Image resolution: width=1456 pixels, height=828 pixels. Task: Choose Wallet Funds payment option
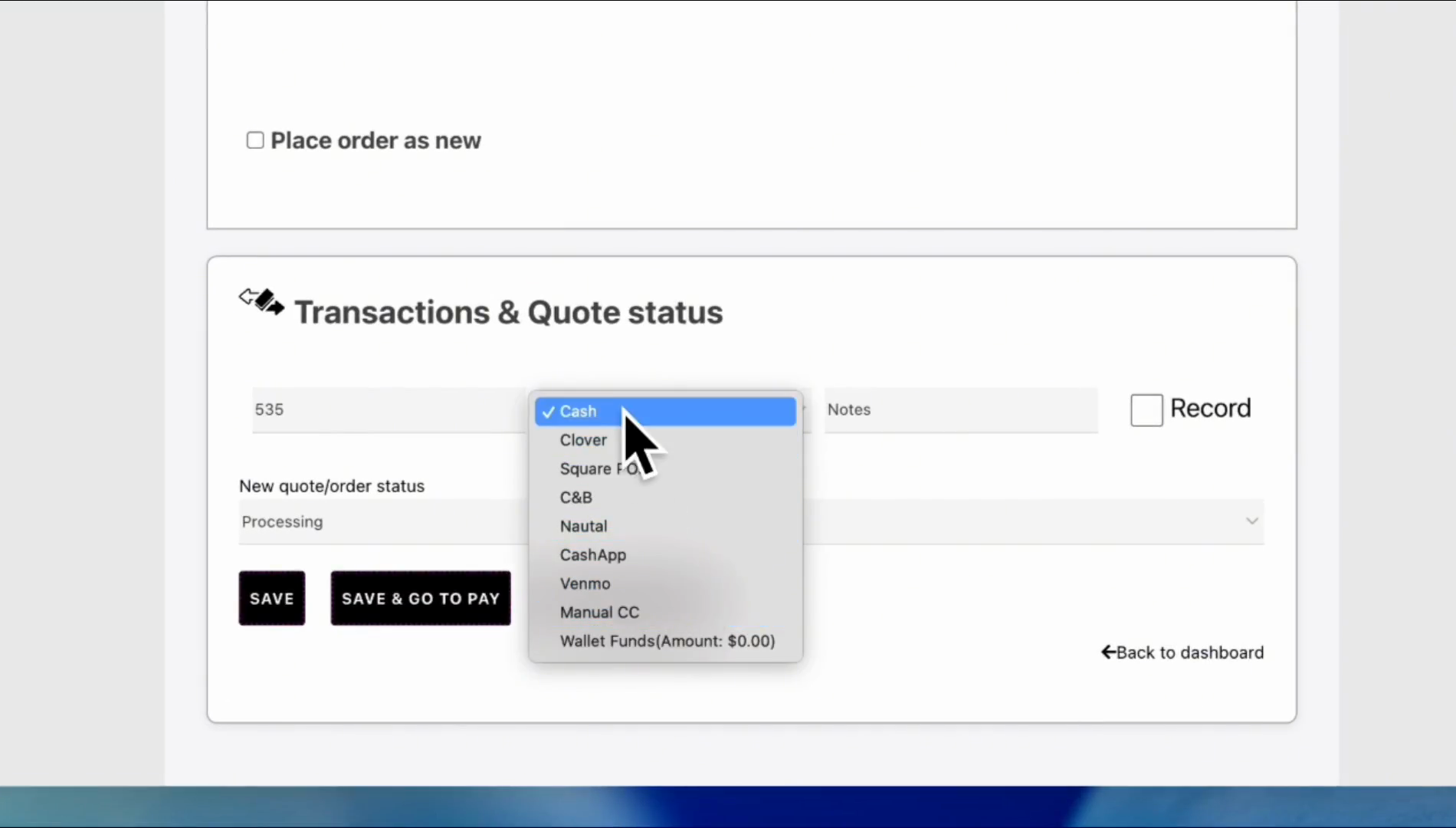667,642
